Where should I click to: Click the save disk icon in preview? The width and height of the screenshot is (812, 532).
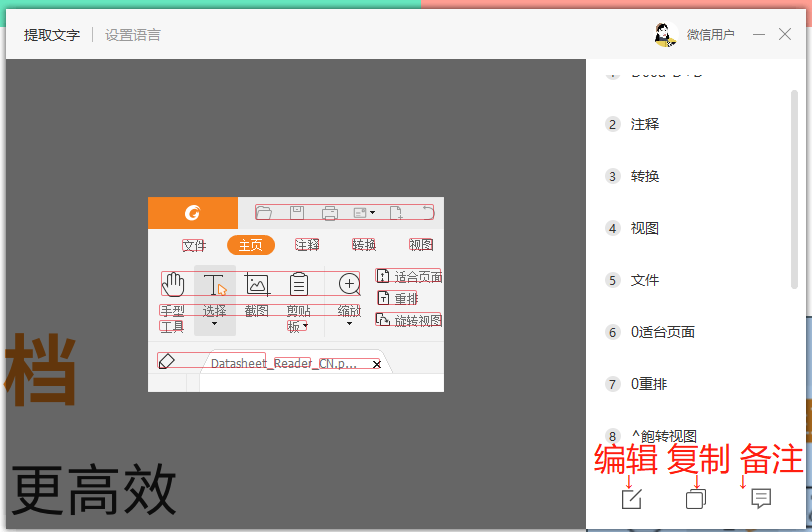click(297, 212)
